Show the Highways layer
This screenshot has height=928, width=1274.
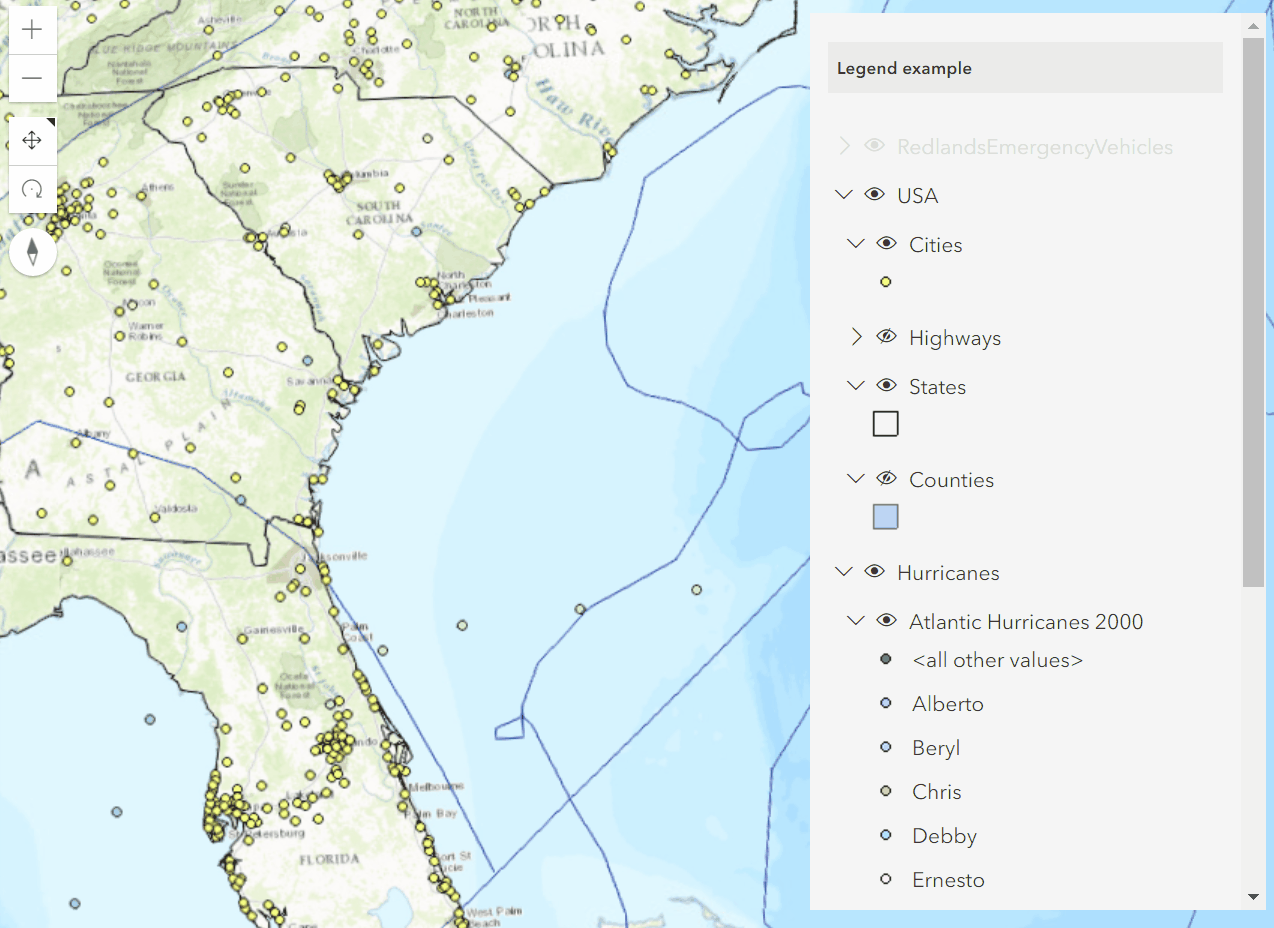point(886,337)
